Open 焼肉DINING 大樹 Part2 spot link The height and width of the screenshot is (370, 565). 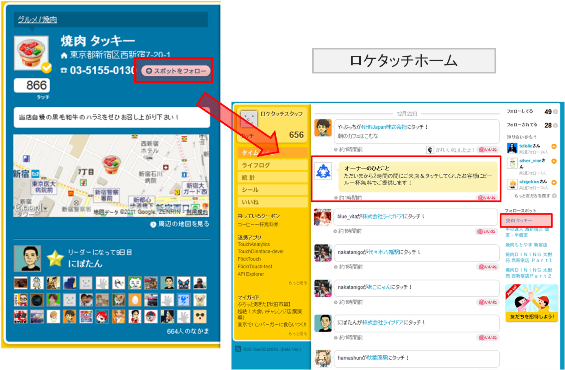click(x=529, y=273)
